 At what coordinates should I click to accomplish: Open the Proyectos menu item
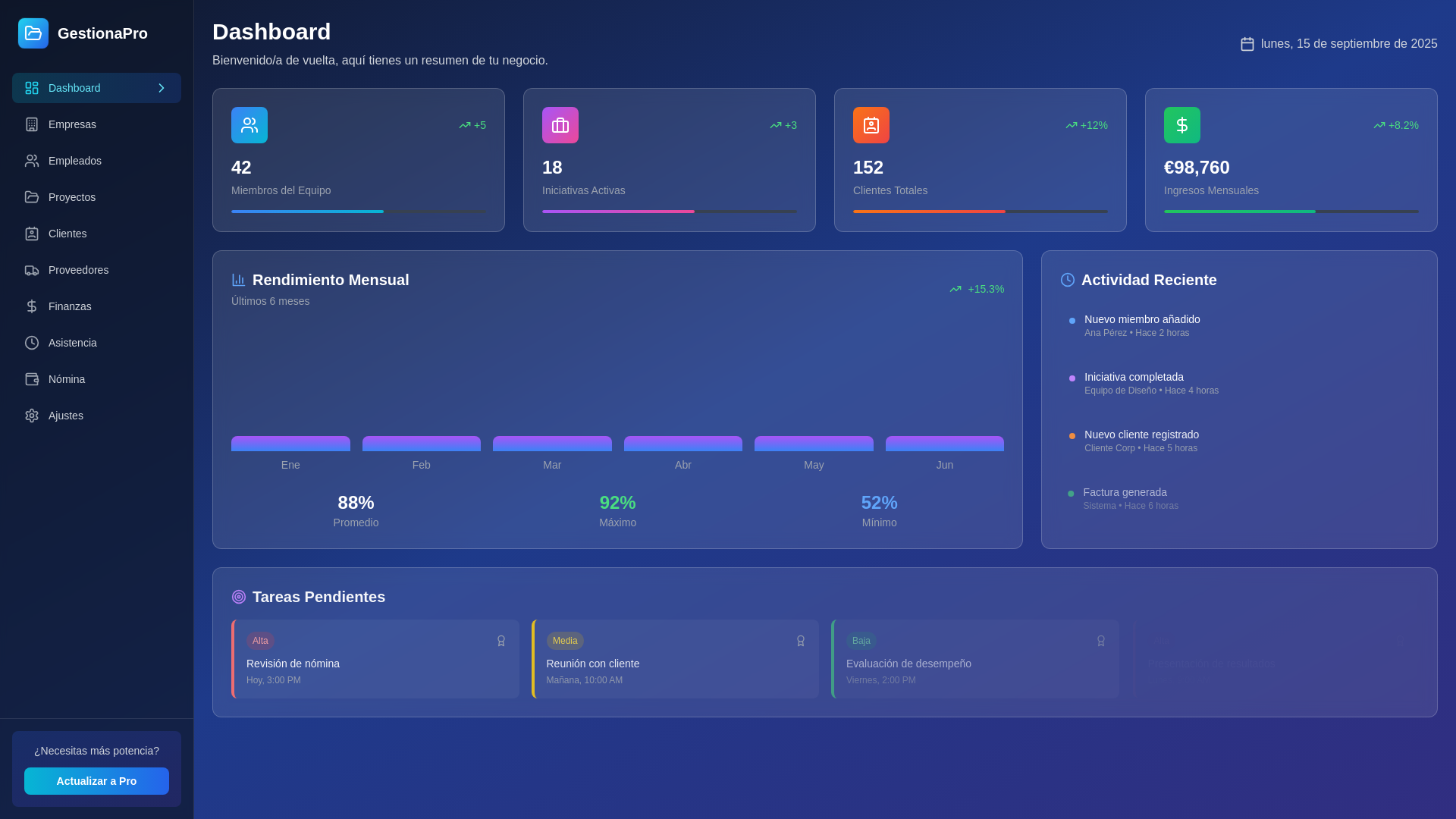coord(96,197)
